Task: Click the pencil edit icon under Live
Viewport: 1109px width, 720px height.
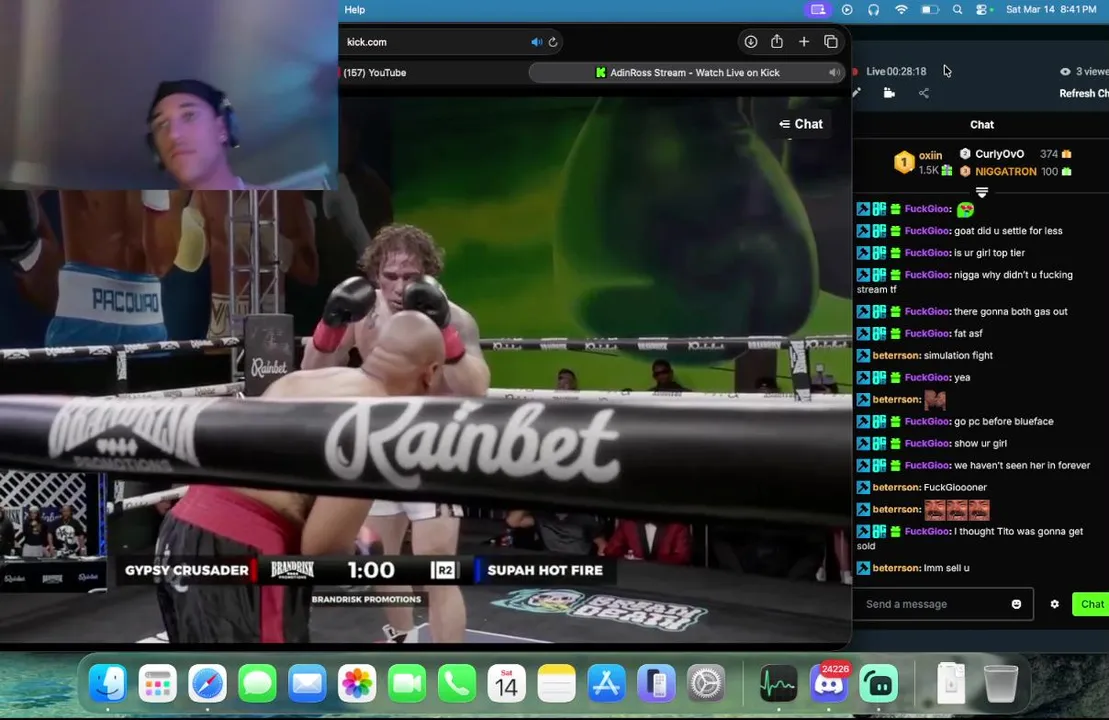Action: (x=857, y=93)
